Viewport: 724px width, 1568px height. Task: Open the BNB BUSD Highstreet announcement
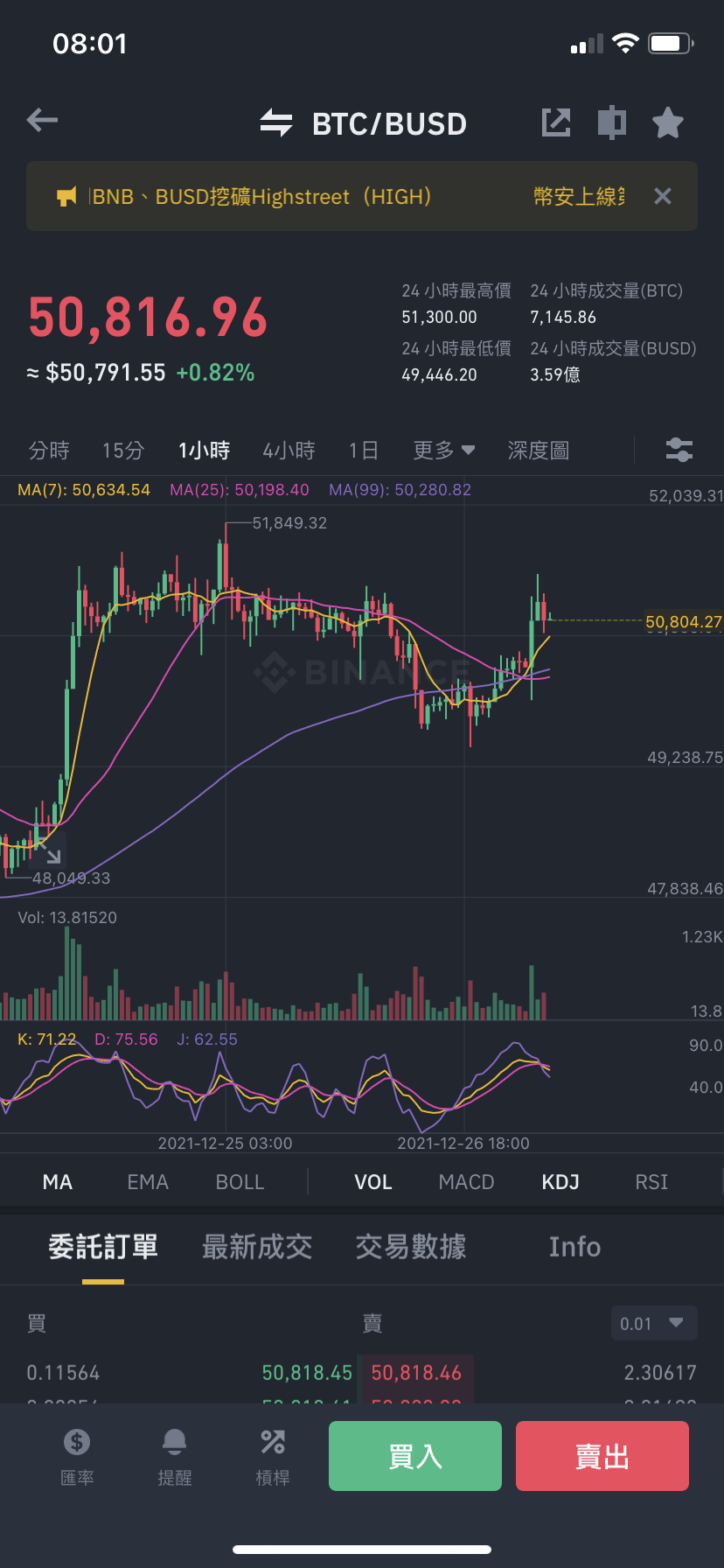(x=261, y=197)
